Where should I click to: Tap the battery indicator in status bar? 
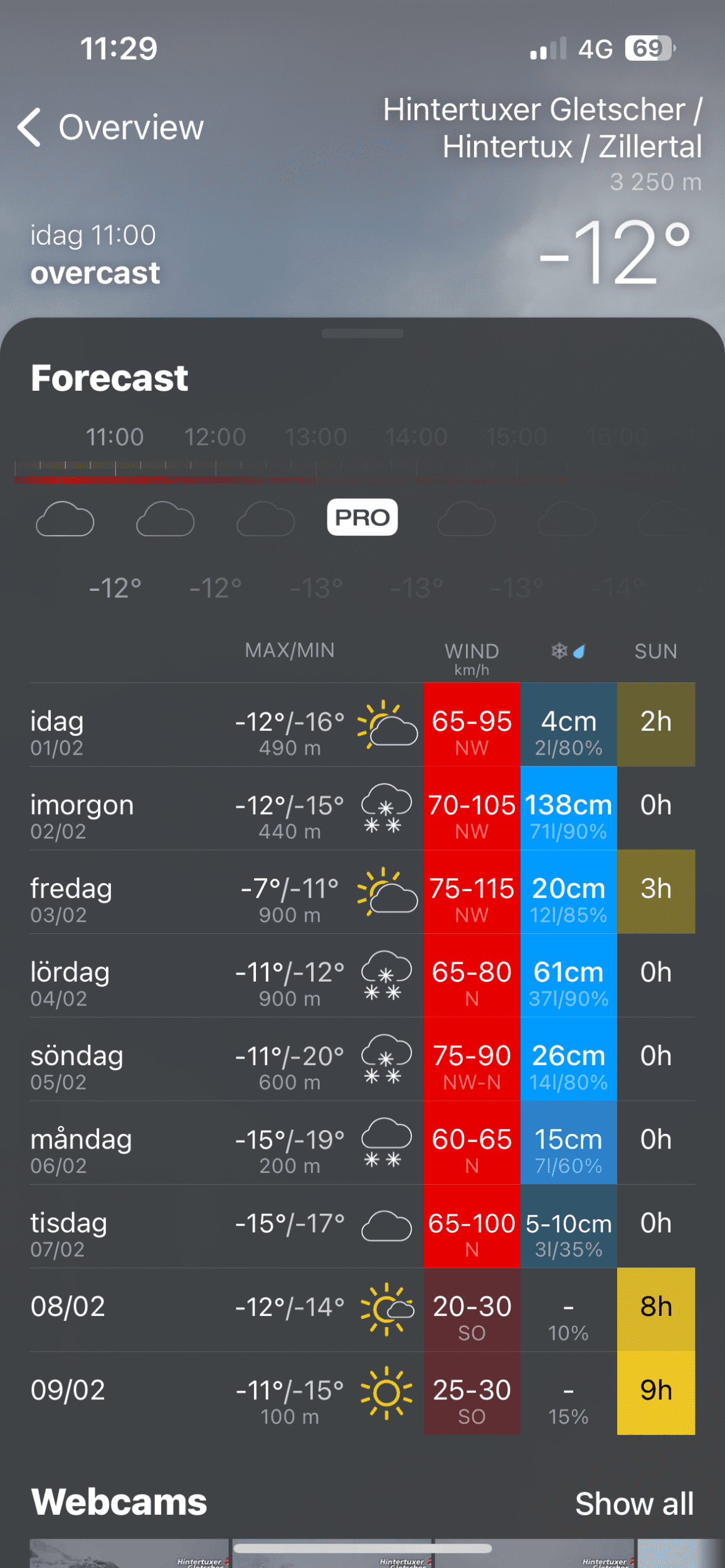click(x=649, y=48)
